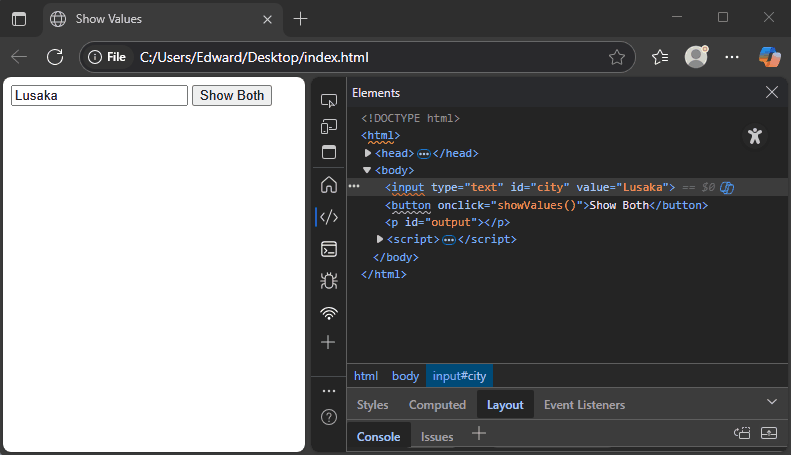Select the closing html tag row
The width and height of the screenshot is (791, 455).
point(383,274)
